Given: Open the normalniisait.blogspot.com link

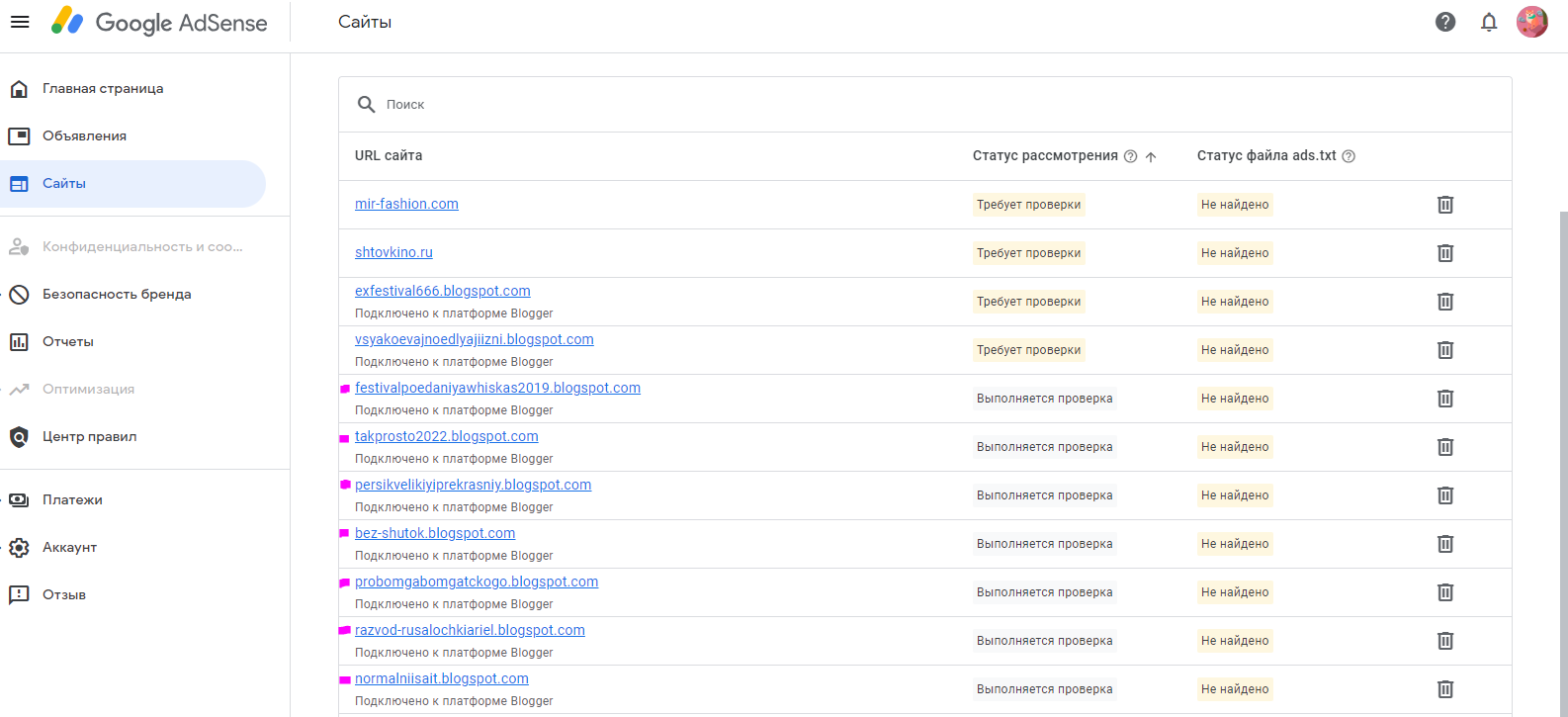Looking at the screenshot, I should coord(442,678).
